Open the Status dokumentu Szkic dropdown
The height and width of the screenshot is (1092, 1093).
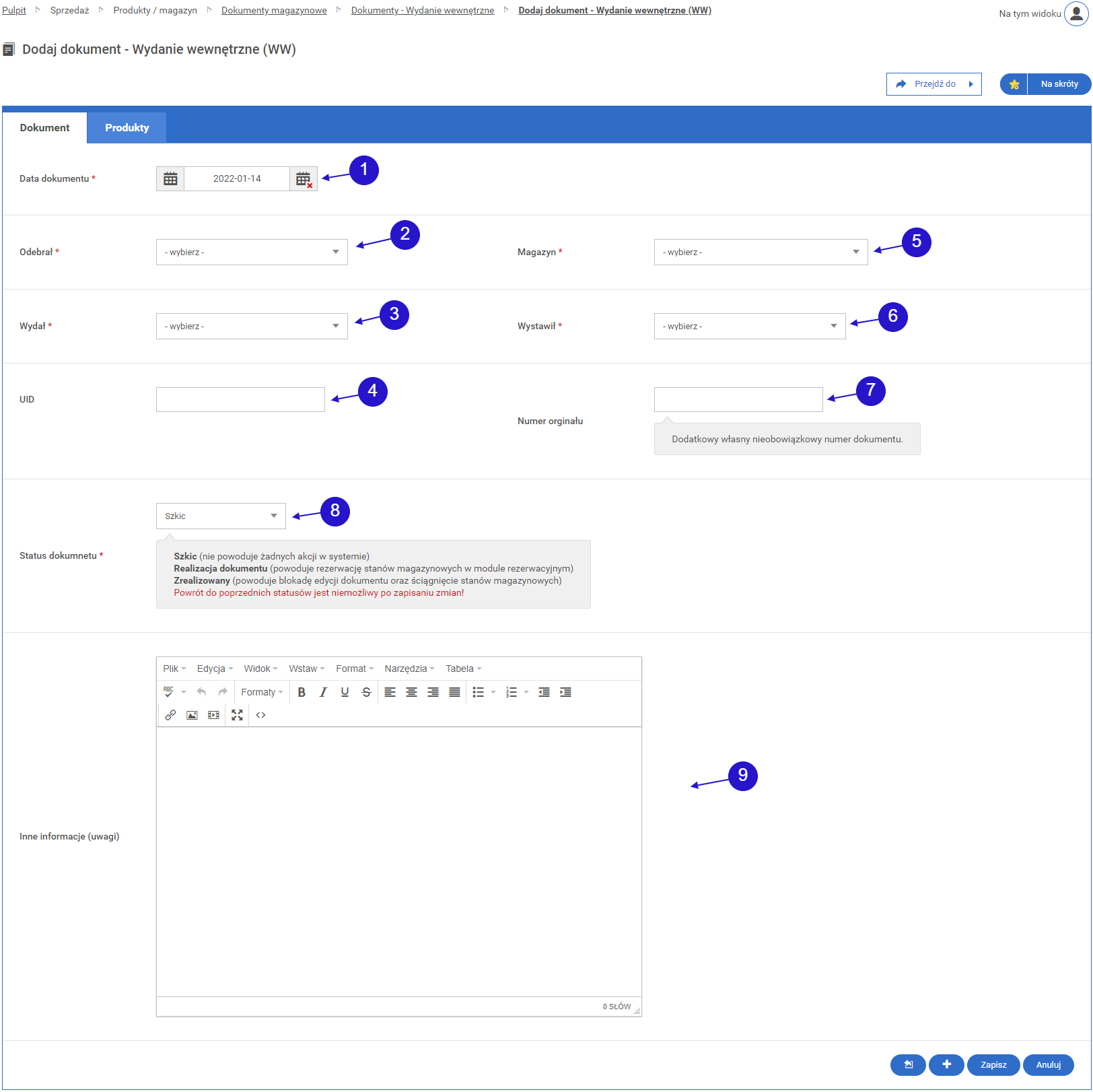click(x=221, y=516)
